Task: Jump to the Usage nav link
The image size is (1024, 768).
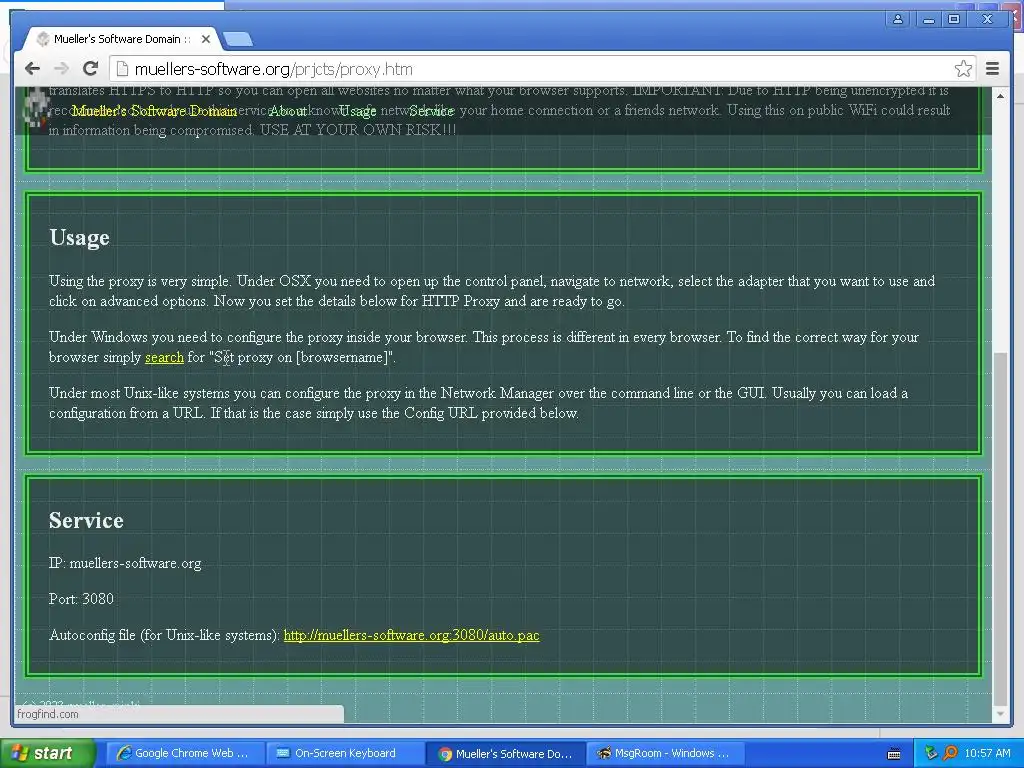Action: [x=358, y=110]
